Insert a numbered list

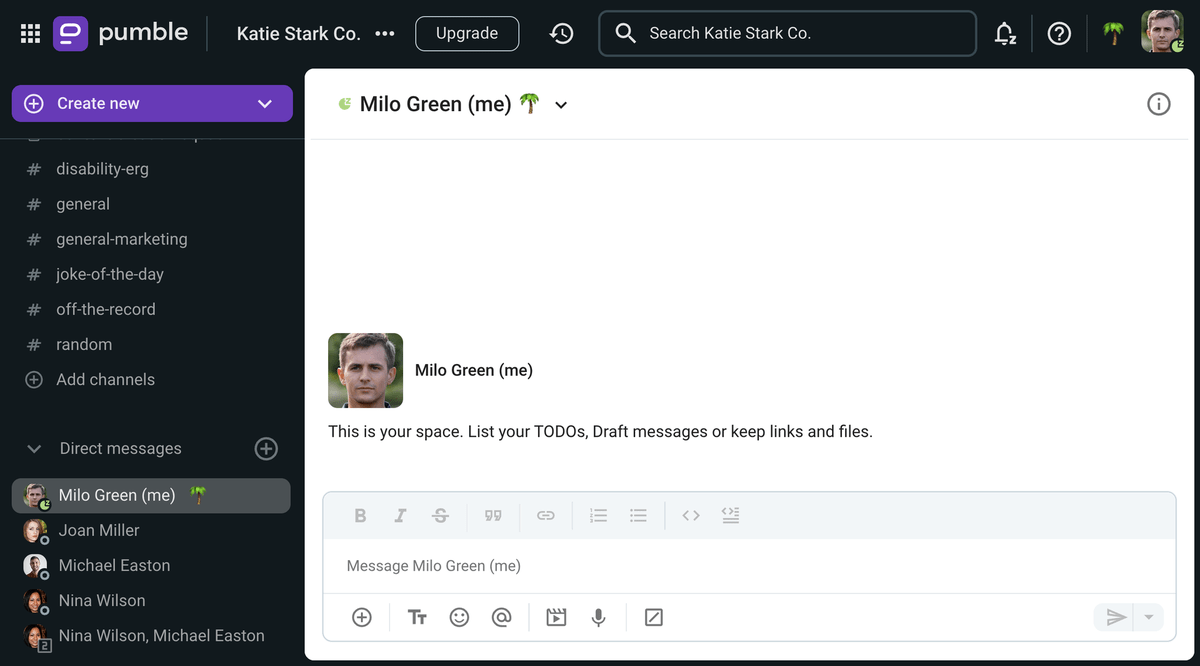click(x=598, y=516)
